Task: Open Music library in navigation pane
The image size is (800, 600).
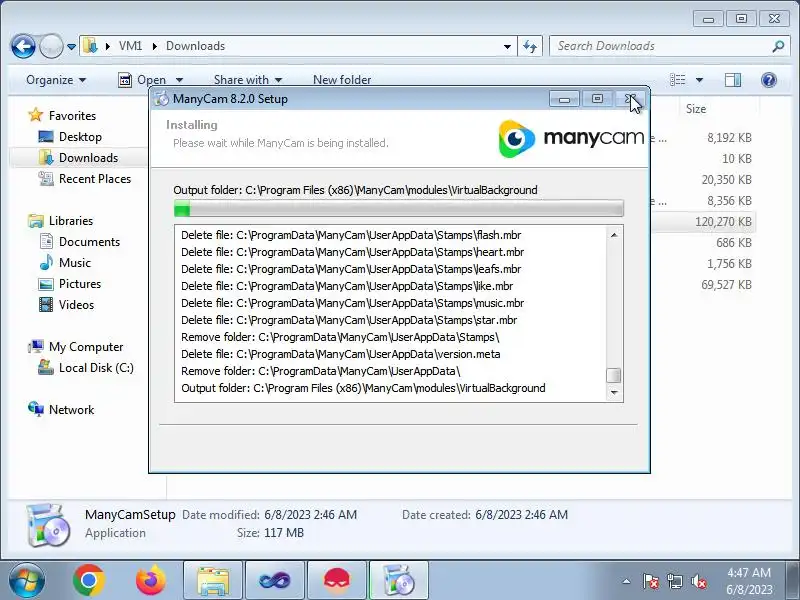Action: point(75,263)
